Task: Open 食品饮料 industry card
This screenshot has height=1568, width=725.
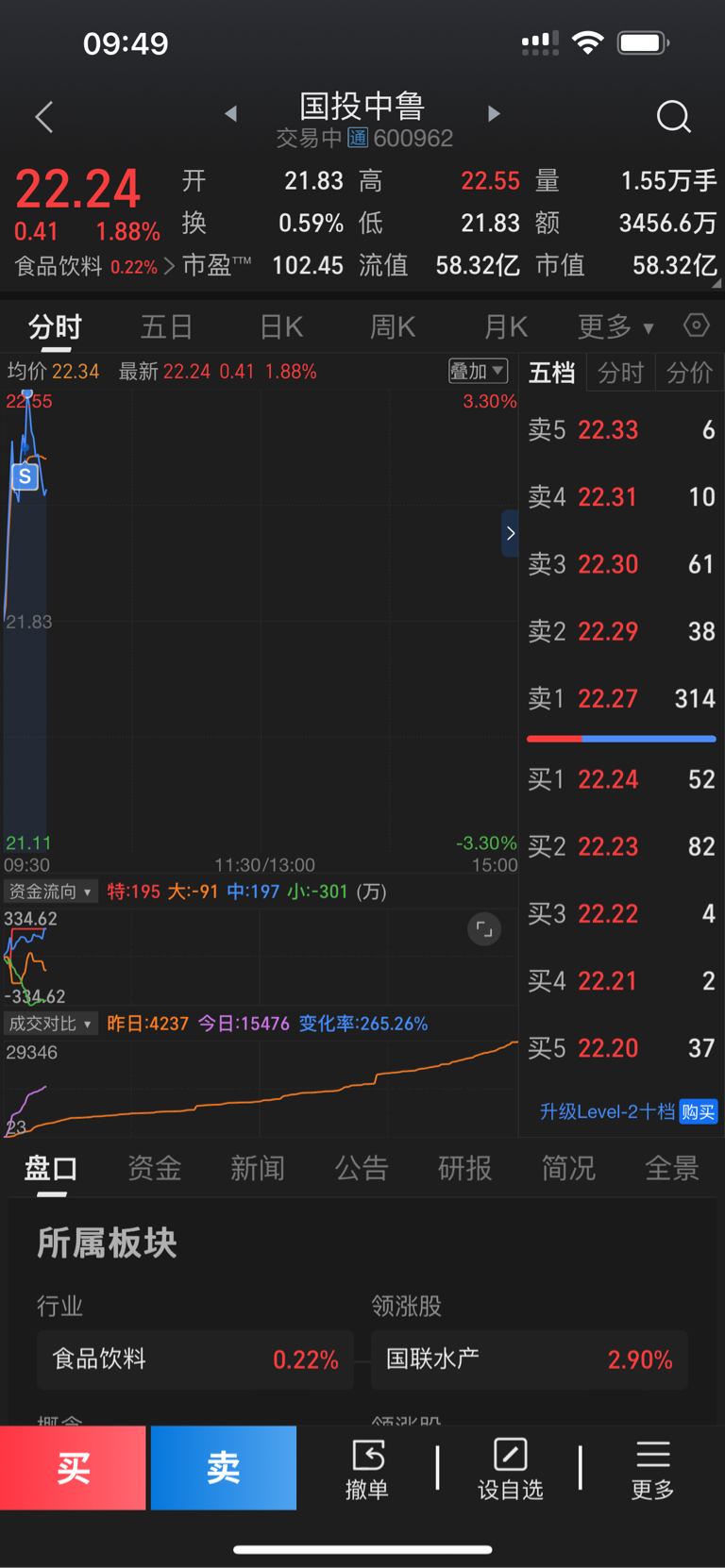Action: point(195,1359)
